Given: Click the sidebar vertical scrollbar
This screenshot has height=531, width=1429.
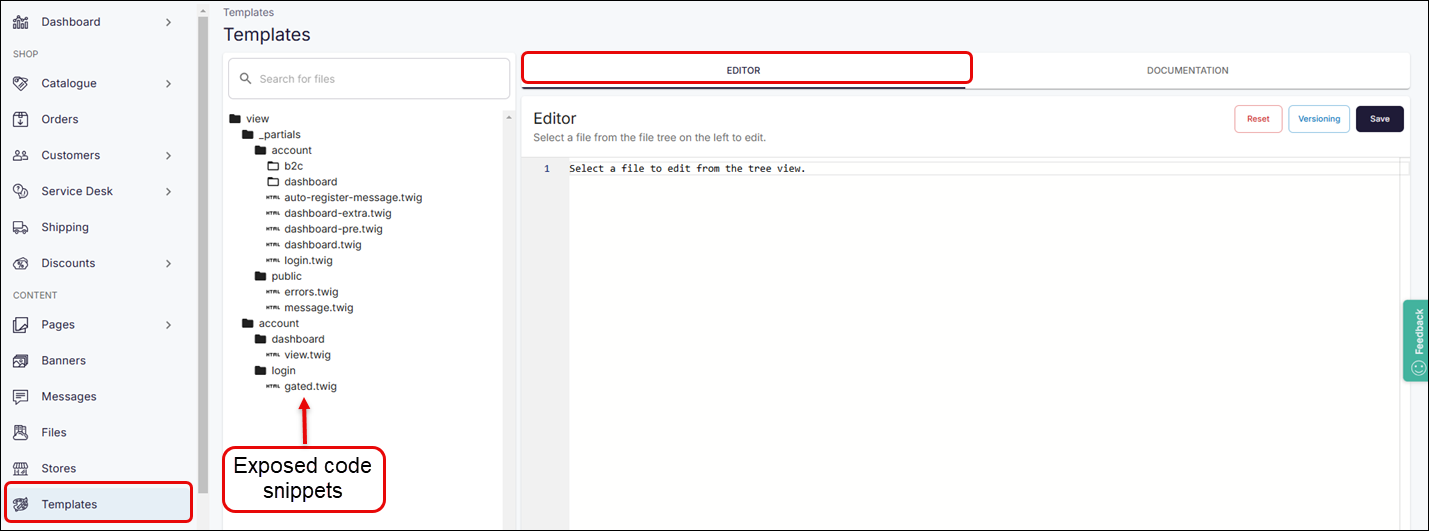Looking at the screenshot, I should pos(204,255).
